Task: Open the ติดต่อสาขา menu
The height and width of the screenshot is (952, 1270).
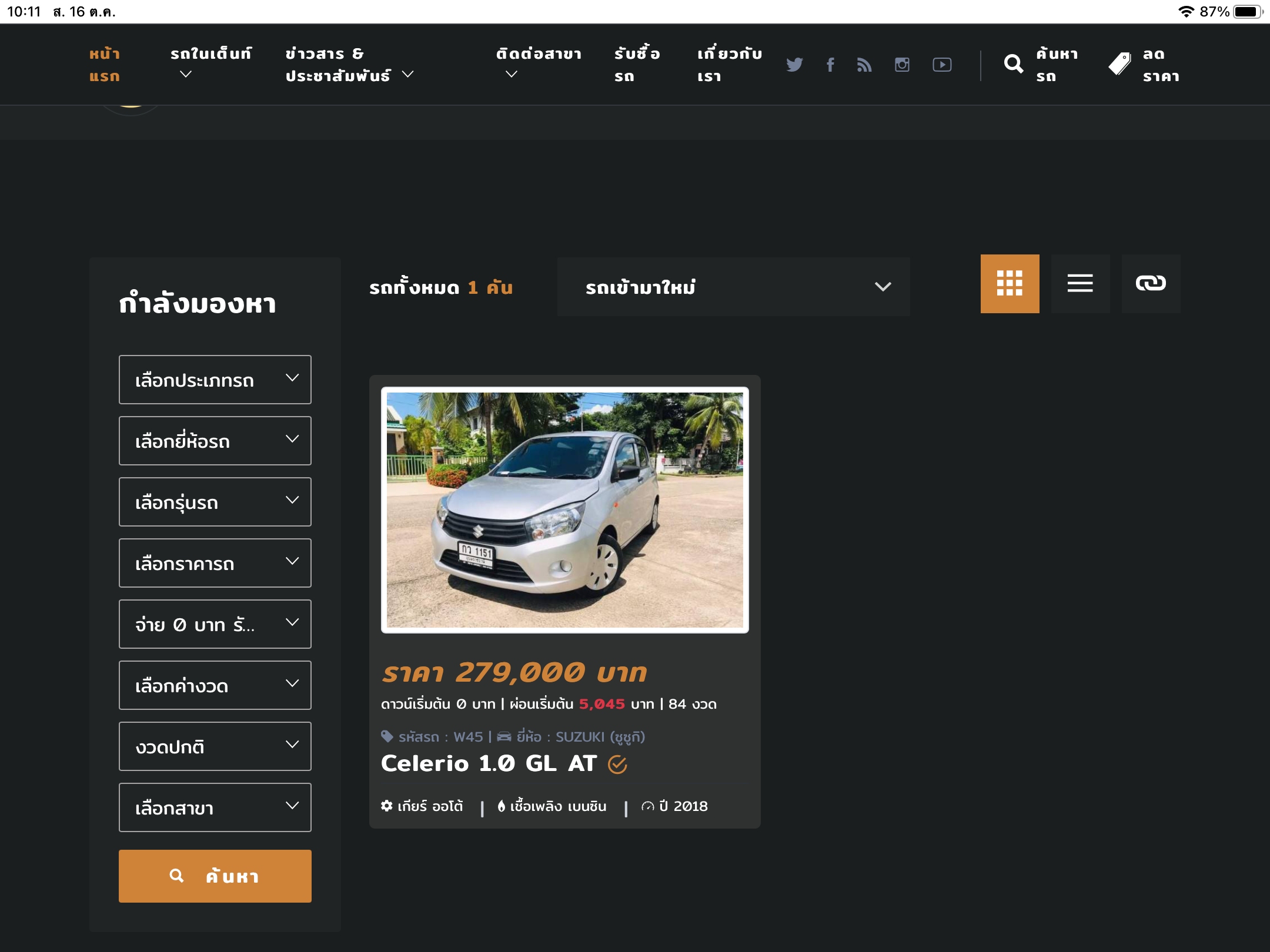Action: point(538,63)
